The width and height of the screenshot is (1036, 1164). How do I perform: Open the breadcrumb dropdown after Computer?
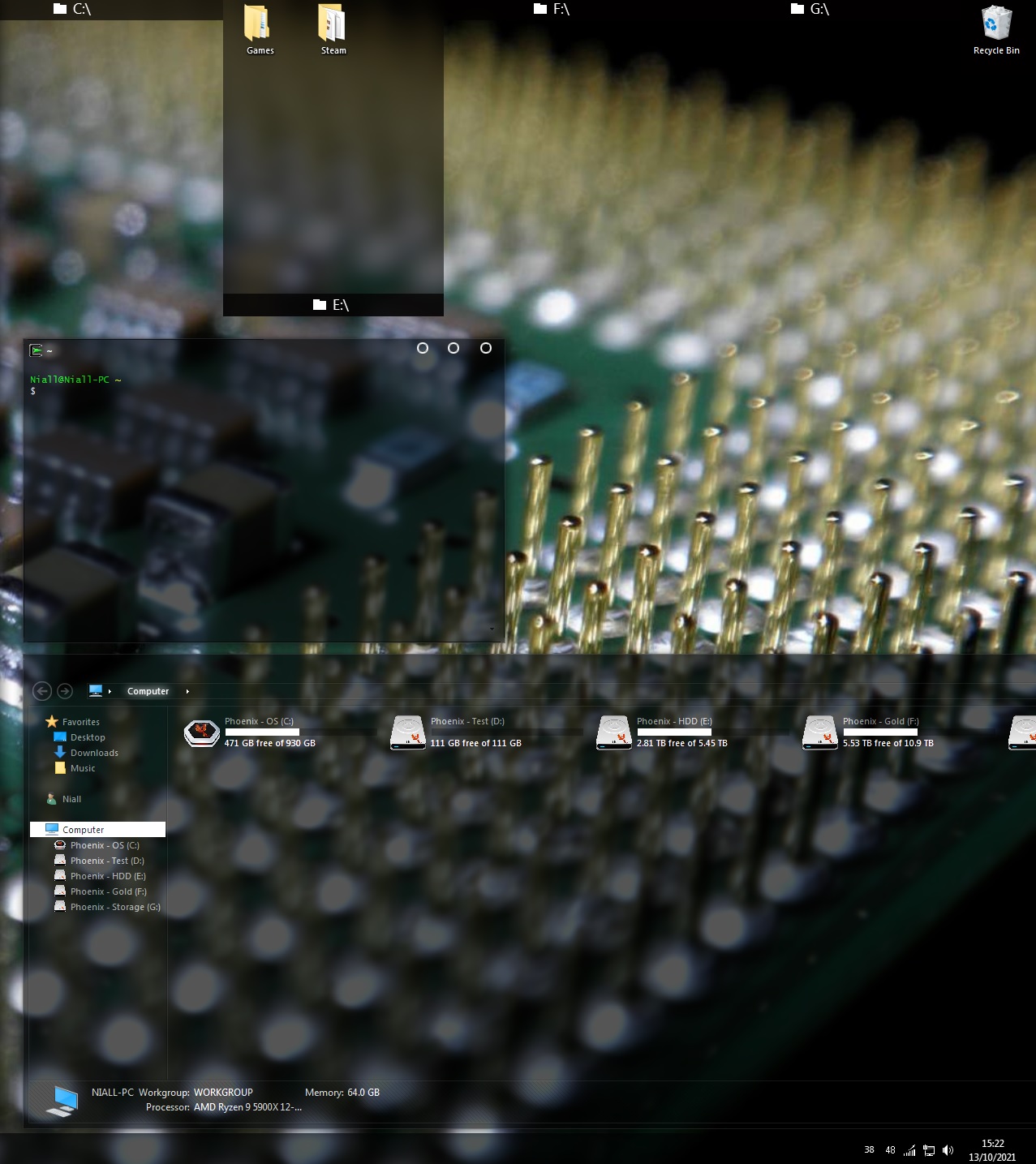click(x=187, y=691)
